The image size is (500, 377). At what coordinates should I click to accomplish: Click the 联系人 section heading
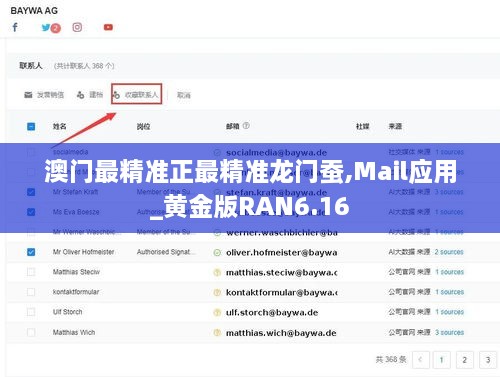tap(31, 66)
